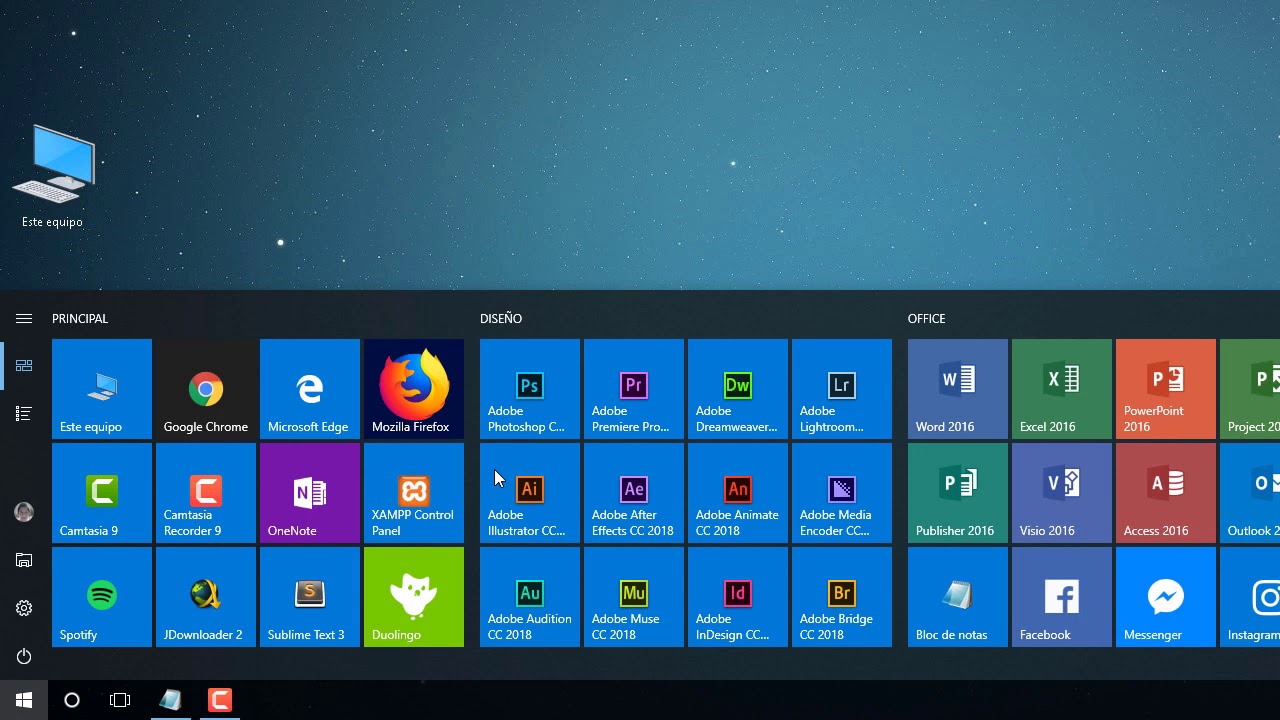Open Adobe Photoshop CC tile
The image size is (1280, 720).
(x=530, y=389)
